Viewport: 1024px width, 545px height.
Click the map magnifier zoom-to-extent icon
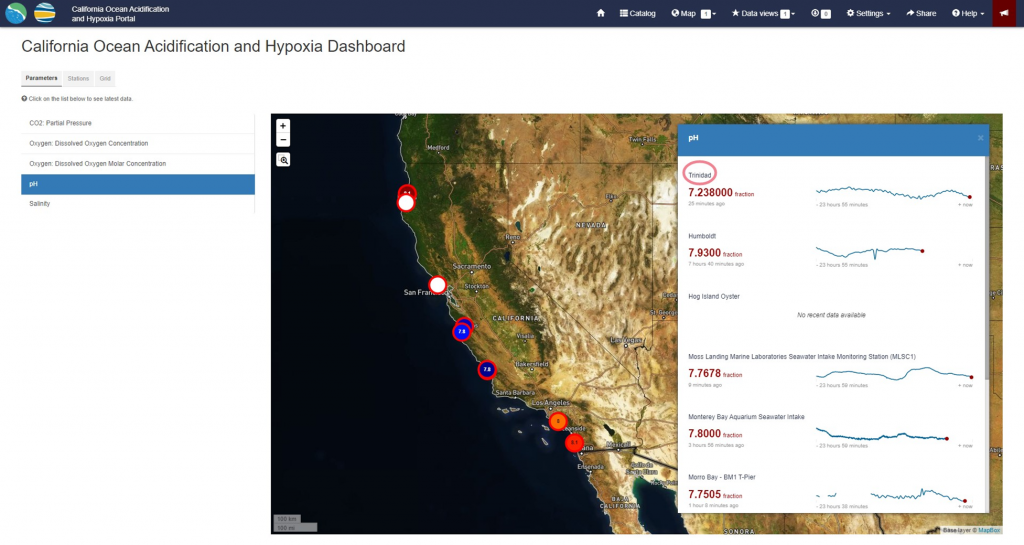pyautogui.click(x=283, y=160)
